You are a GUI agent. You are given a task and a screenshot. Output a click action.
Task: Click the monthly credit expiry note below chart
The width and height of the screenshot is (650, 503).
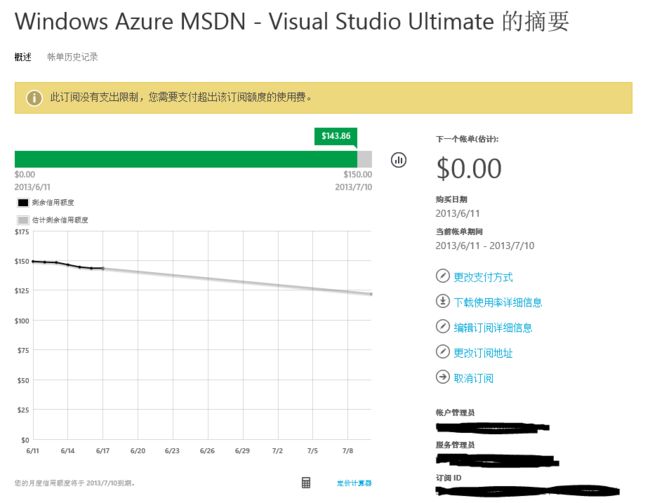pos(75,483)
